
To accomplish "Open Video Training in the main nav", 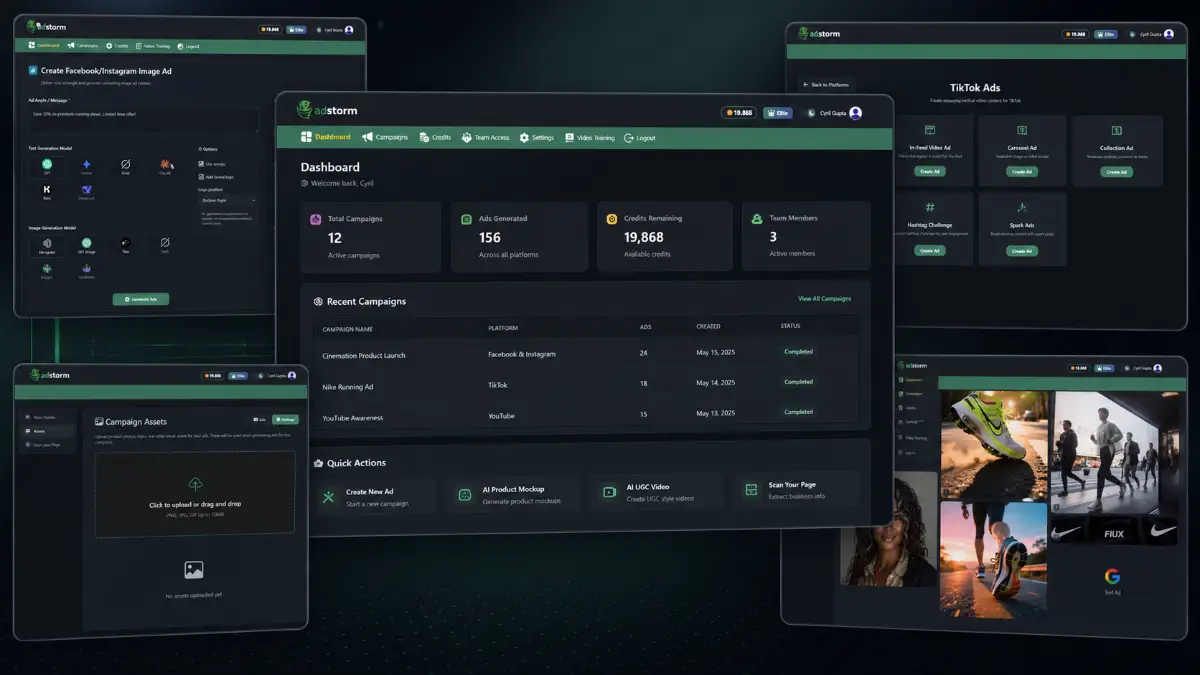I will pos(590,137).
